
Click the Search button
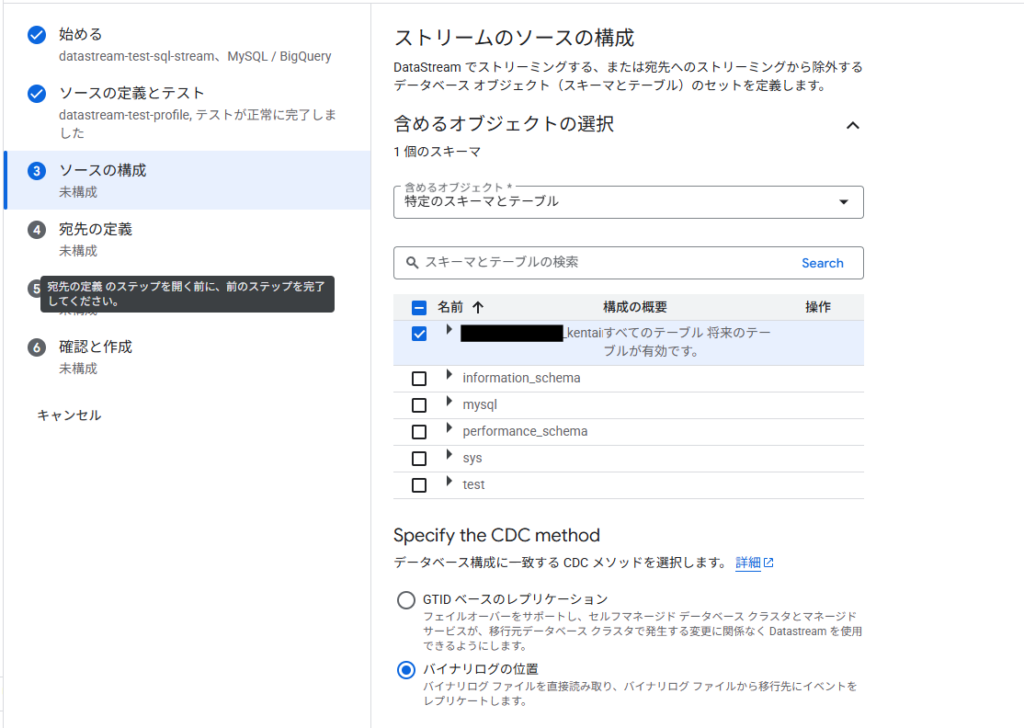tap(822, 263)
